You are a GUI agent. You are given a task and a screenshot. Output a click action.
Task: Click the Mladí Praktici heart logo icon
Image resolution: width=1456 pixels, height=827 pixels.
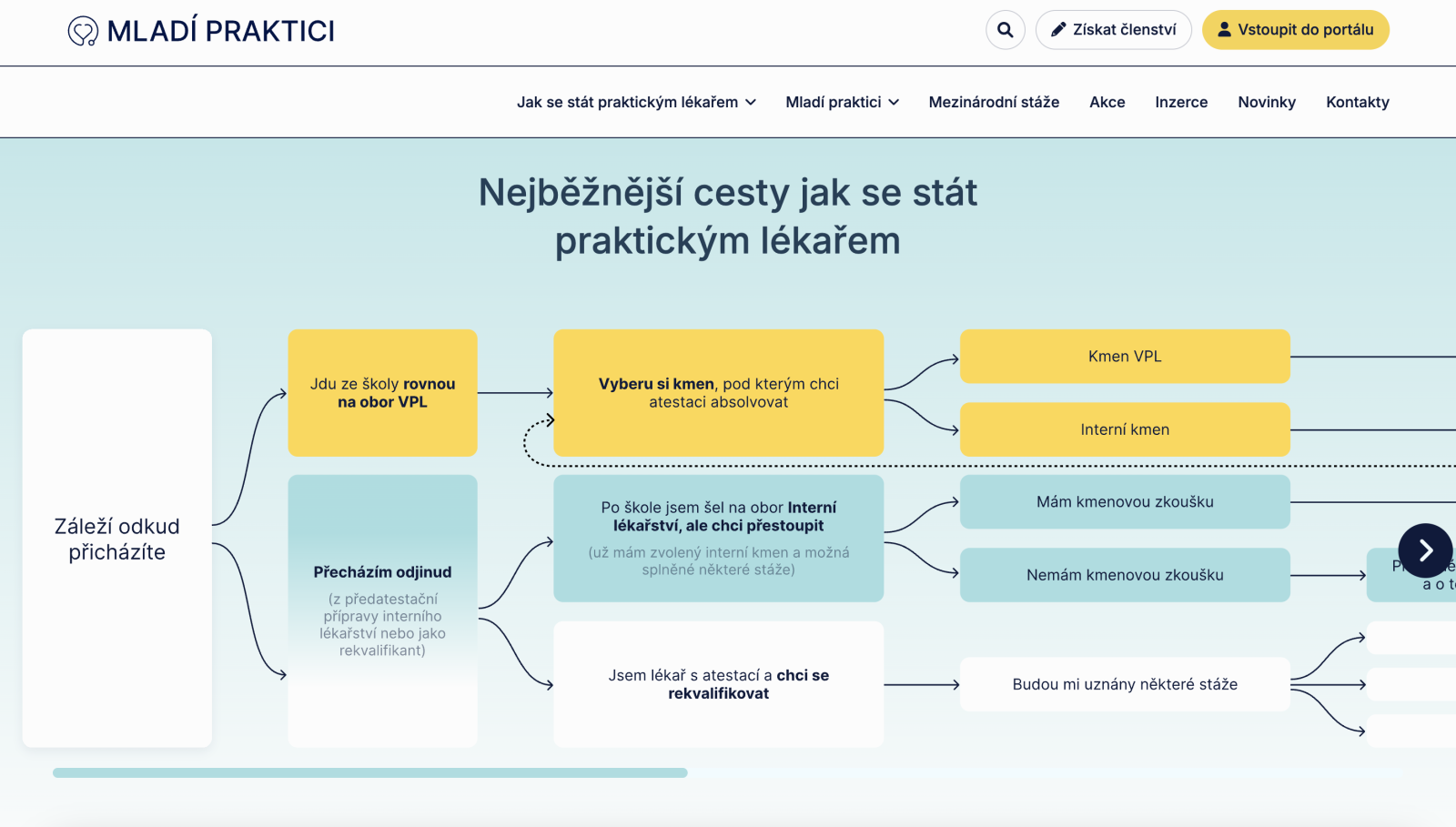tap(83, 31)
